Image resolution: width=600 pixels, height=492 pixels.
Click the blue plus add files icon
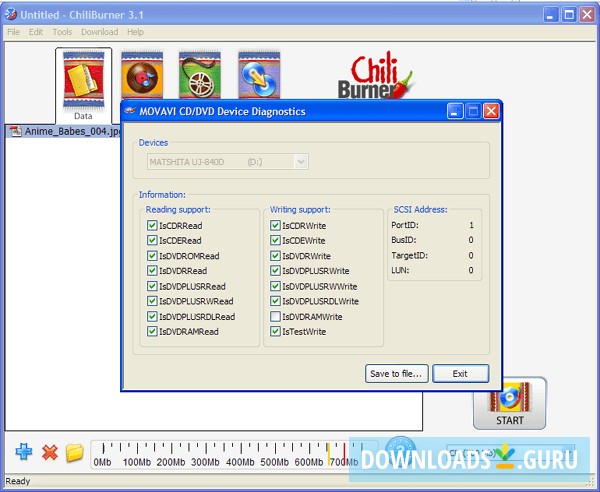click(x=24, y=452)
